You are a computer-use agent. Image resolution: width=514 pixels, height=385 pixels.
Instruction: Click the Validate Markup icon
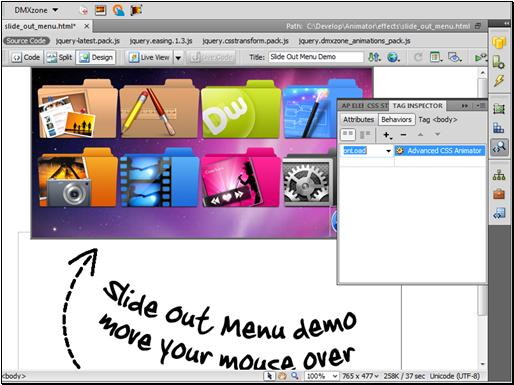click(480, 58)
